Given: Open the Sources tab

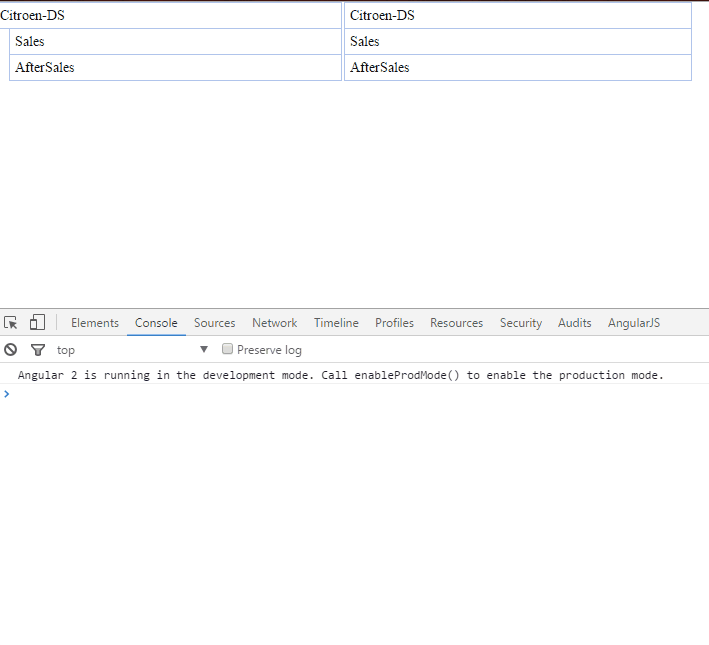Looking at the screenshot, I should pos(215,323).
